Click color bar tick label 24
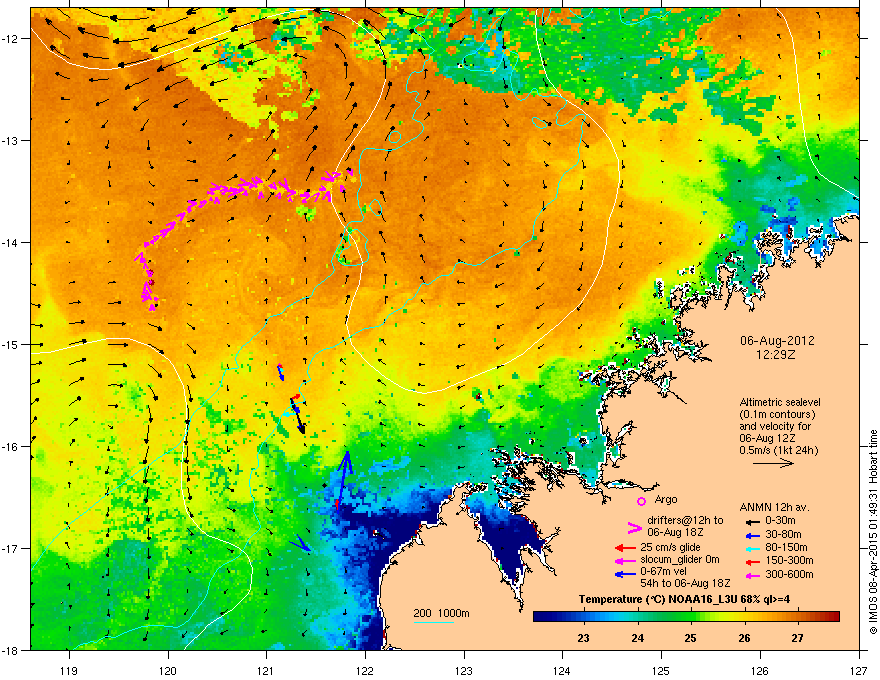 [x=637, y=638]
